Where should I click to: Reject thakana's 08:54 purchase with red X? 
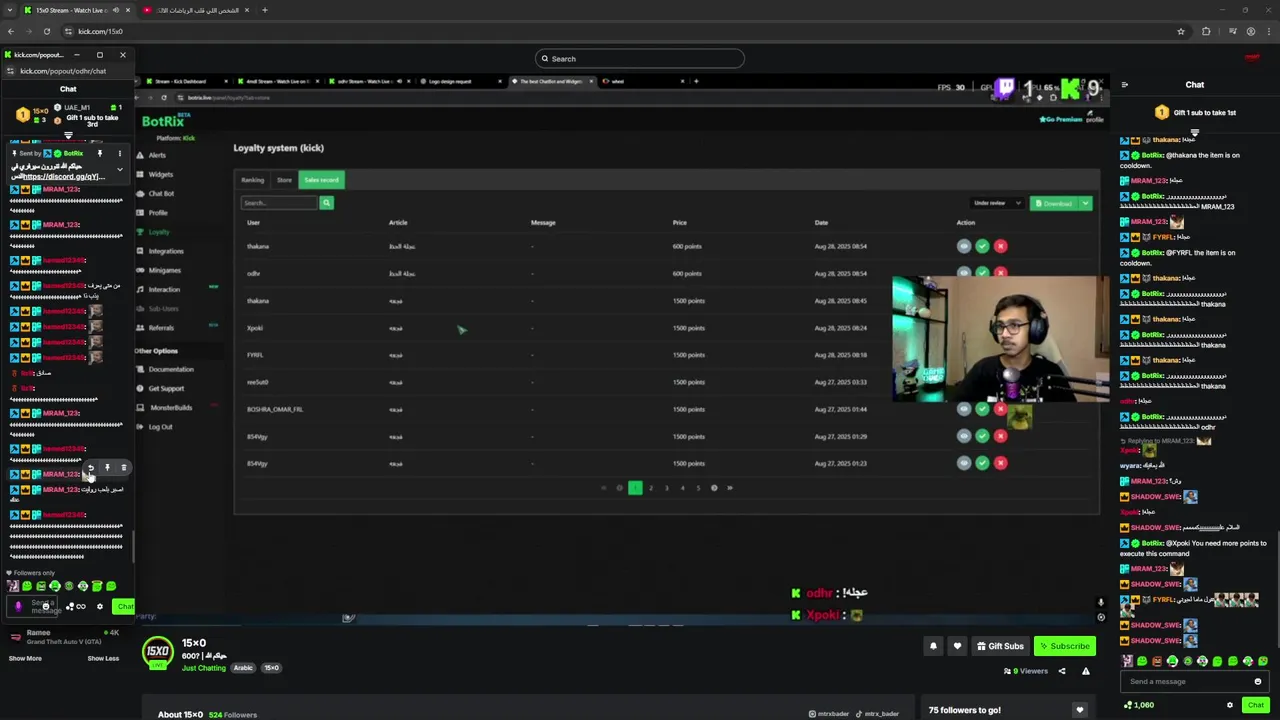coord(1001,246)
